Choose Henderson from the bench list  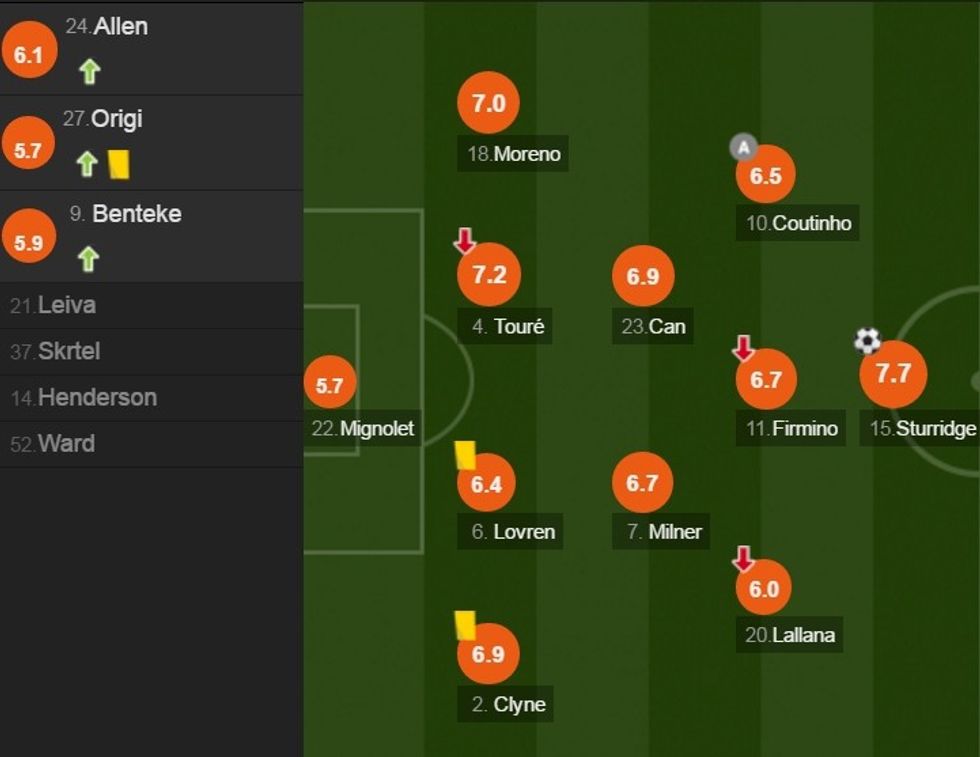pos(84,397)
